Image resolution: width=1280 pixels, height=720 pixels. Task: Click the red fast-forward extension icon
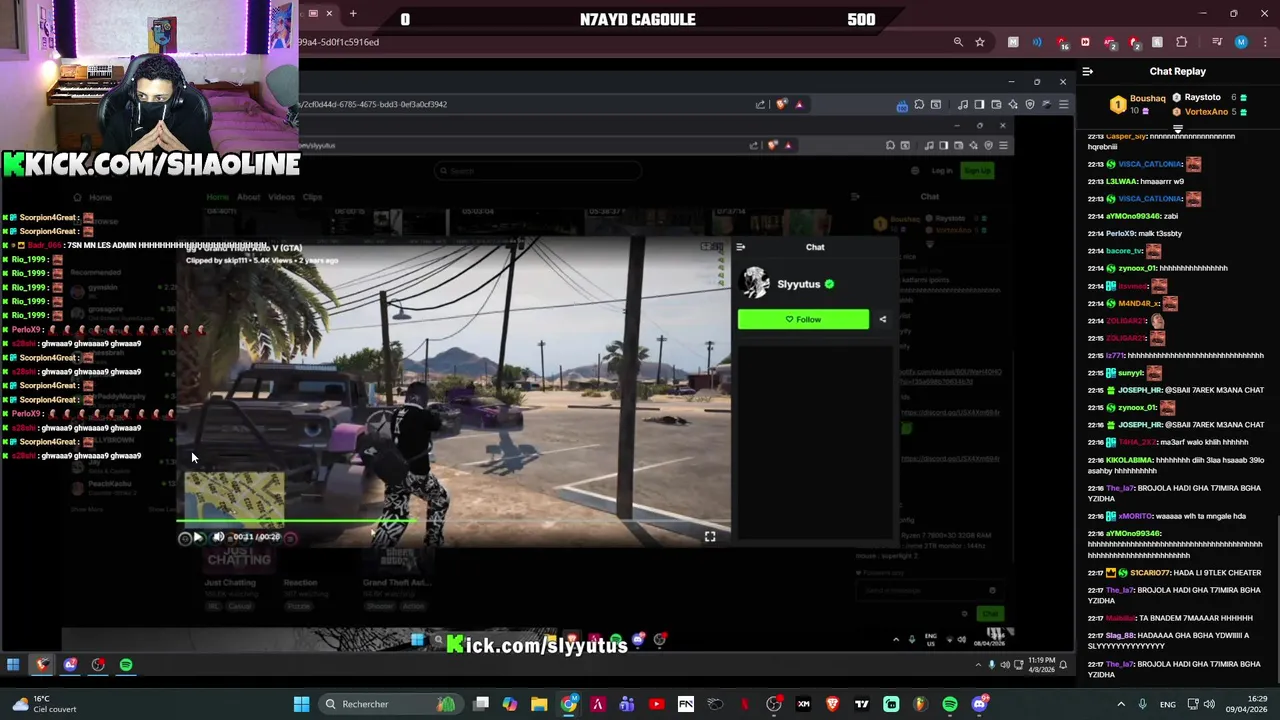click(1085, 42)
